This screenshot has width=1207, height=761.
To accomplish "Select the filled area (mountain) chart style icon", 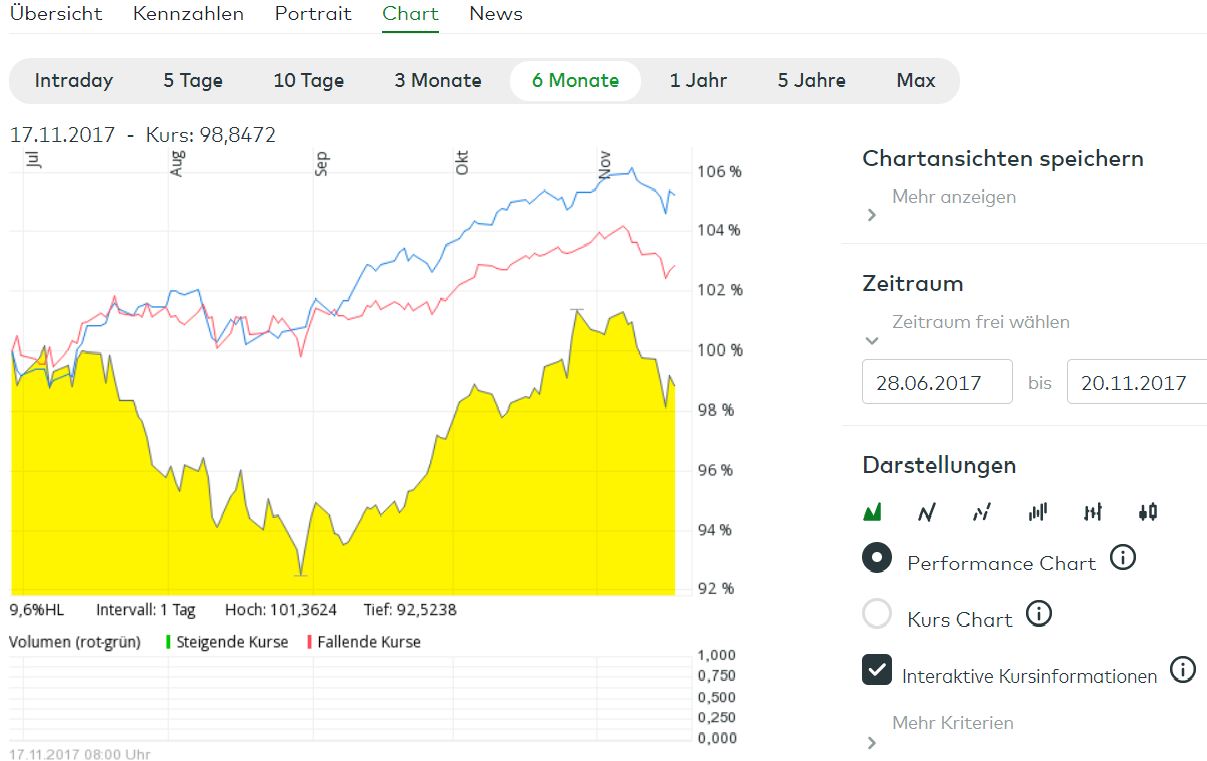I will [x=872, y=512].
